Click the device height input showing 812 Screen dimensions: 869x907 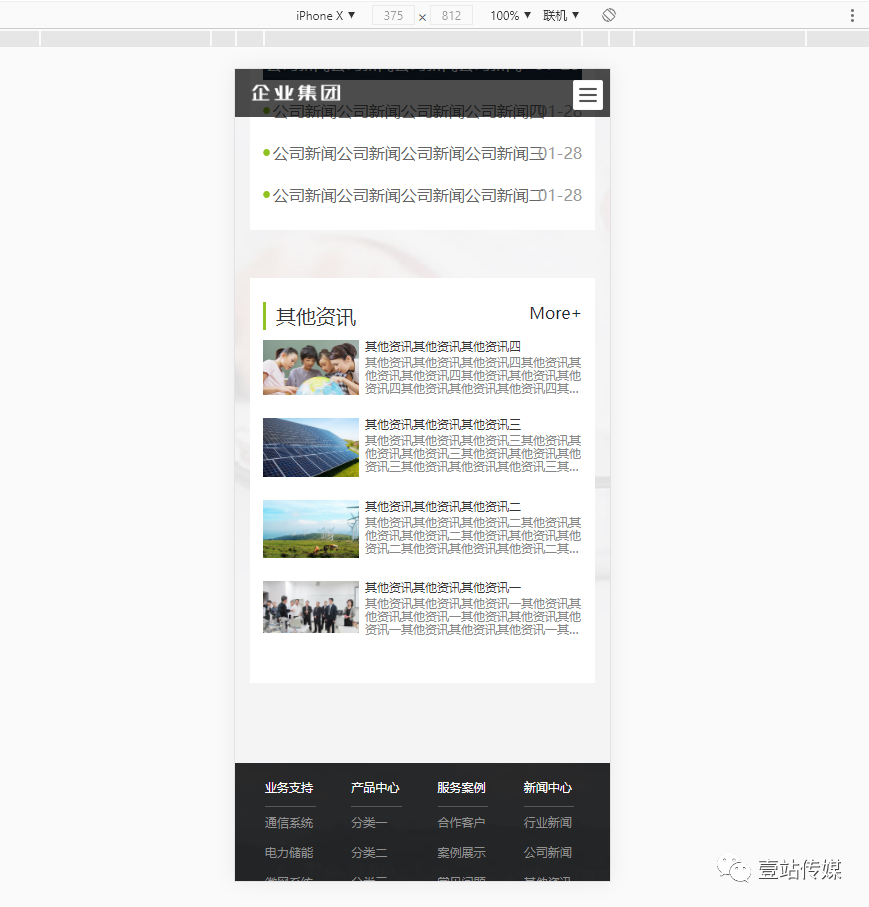(x=450, y=15)
